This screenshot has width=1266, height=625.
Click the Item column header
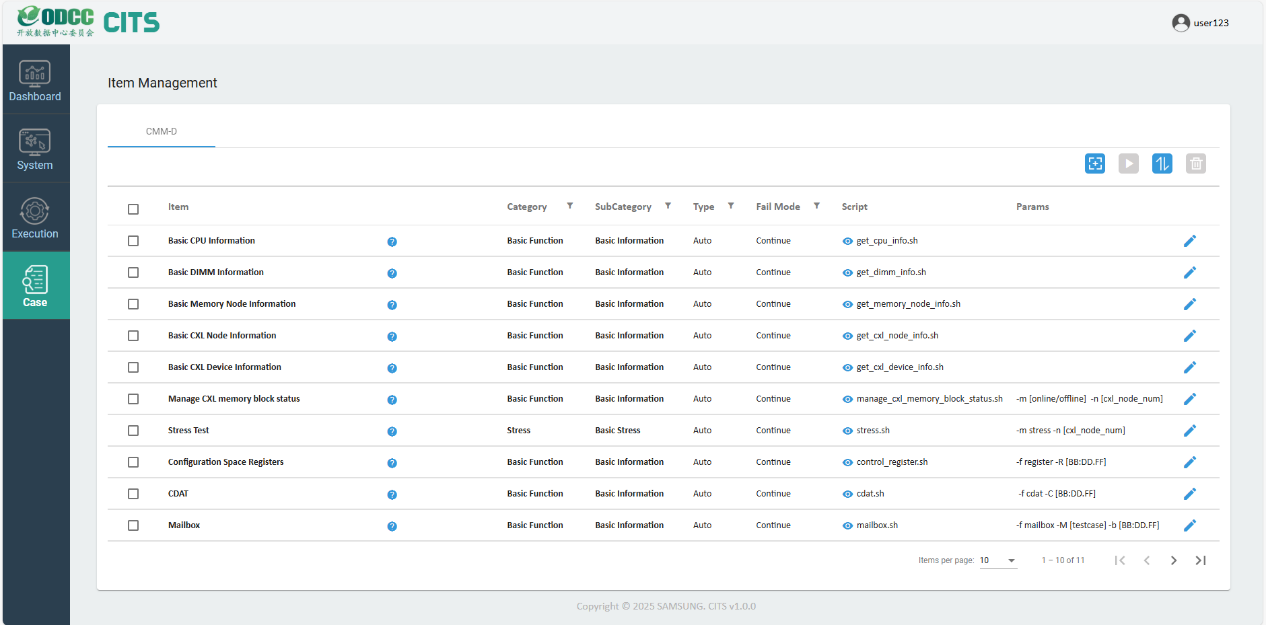(178, 207)
